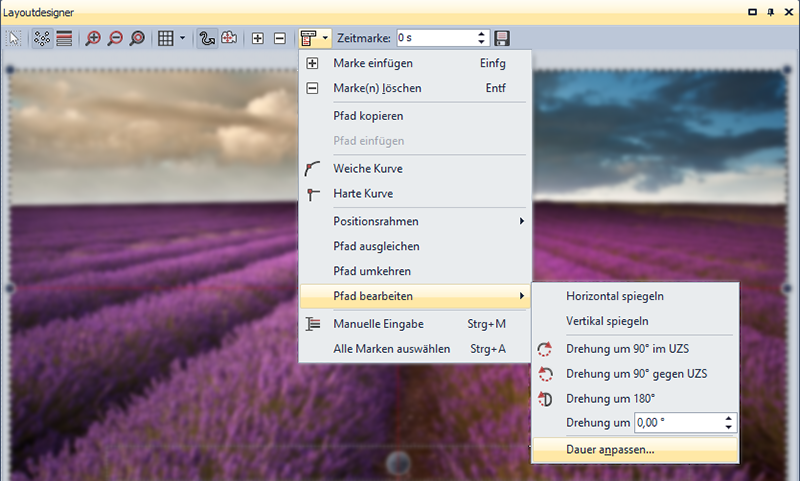Decrease the Drehung um angle
The height and width of the screenshot is (481, 800).
pyautogui.click(x=729, y=427)
